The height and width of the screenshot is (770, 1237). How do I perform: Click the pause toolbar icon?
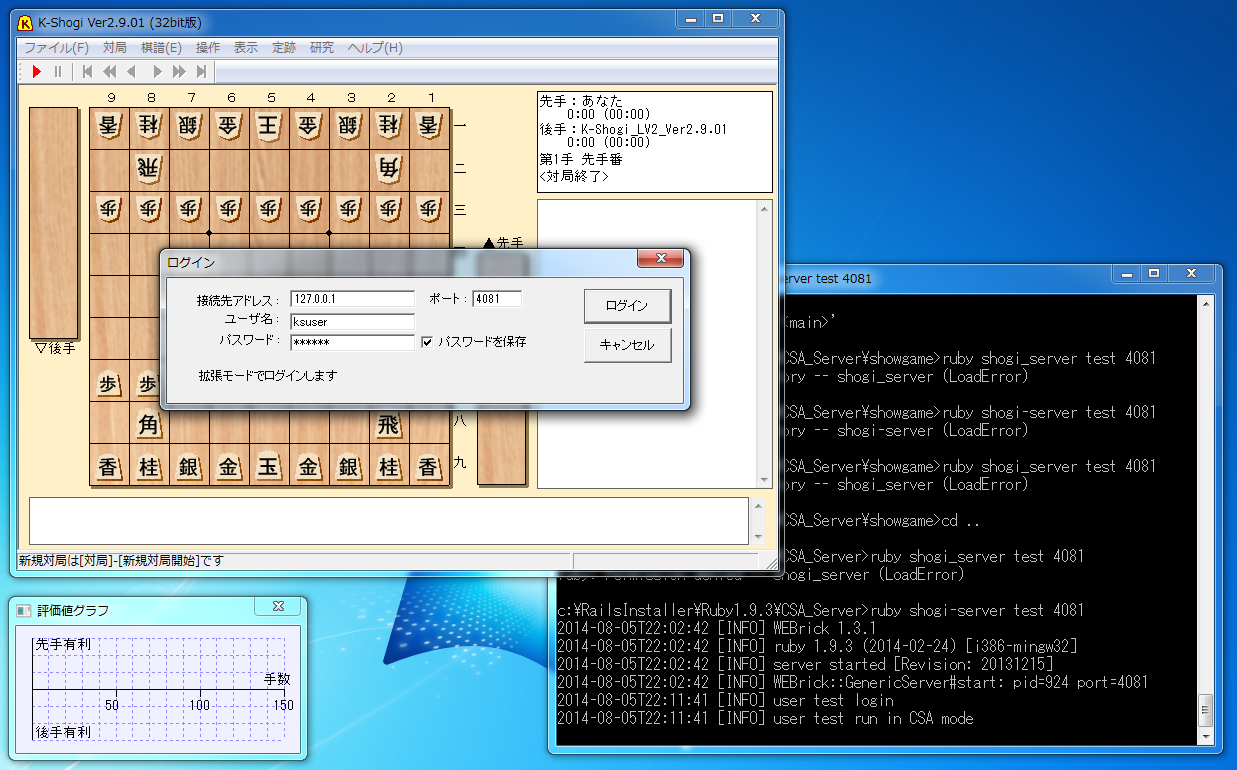point(58,71)
